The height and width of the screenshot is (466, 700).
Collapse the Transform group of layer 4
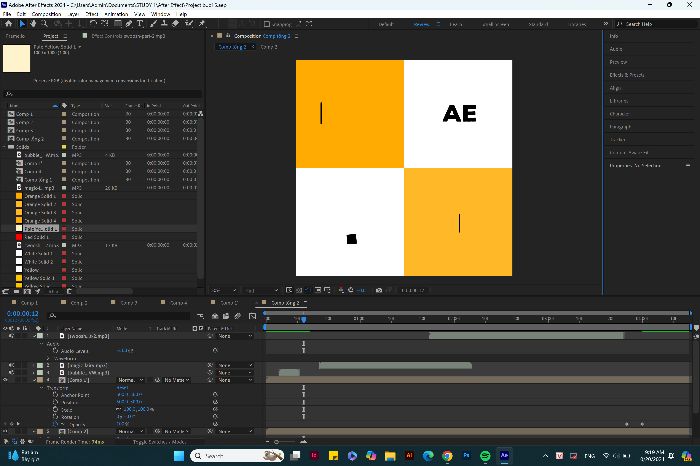coord(42,387)
